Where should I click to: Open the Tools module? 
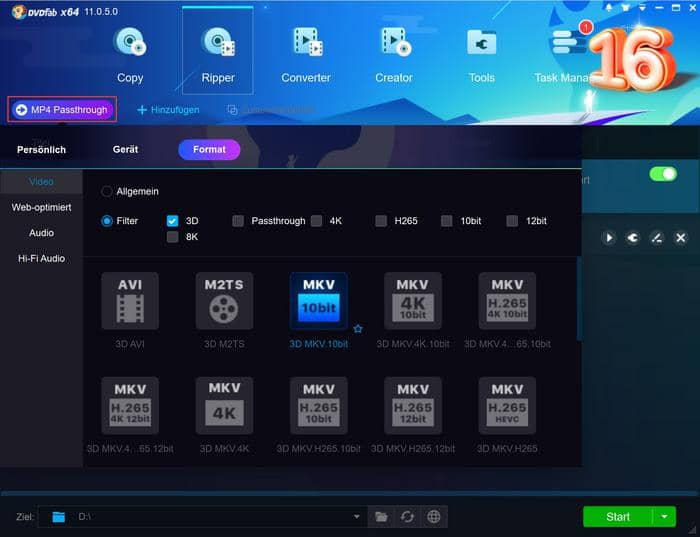(x=482, y=54)
